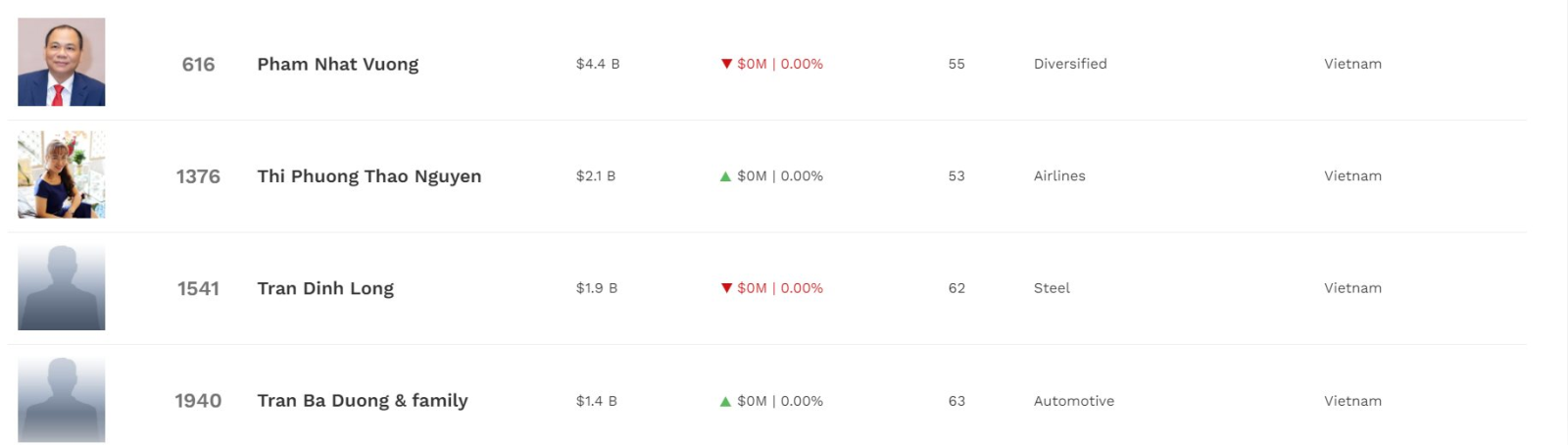Click the Steel industry label
Screen dimensions: 1568x445
pos(1052,288)
